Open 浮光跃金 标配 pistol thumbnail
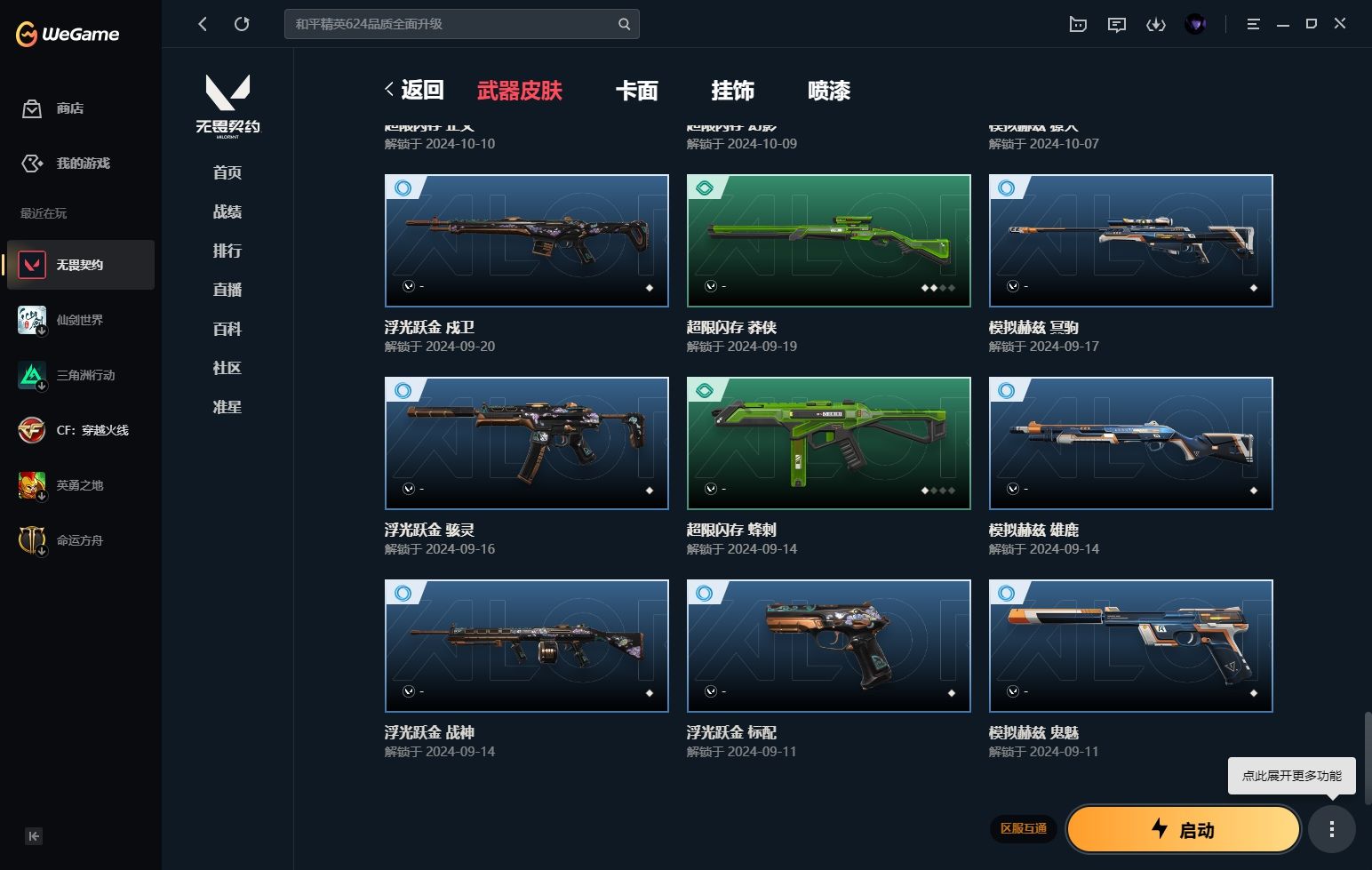 click(x=829, y=646)
